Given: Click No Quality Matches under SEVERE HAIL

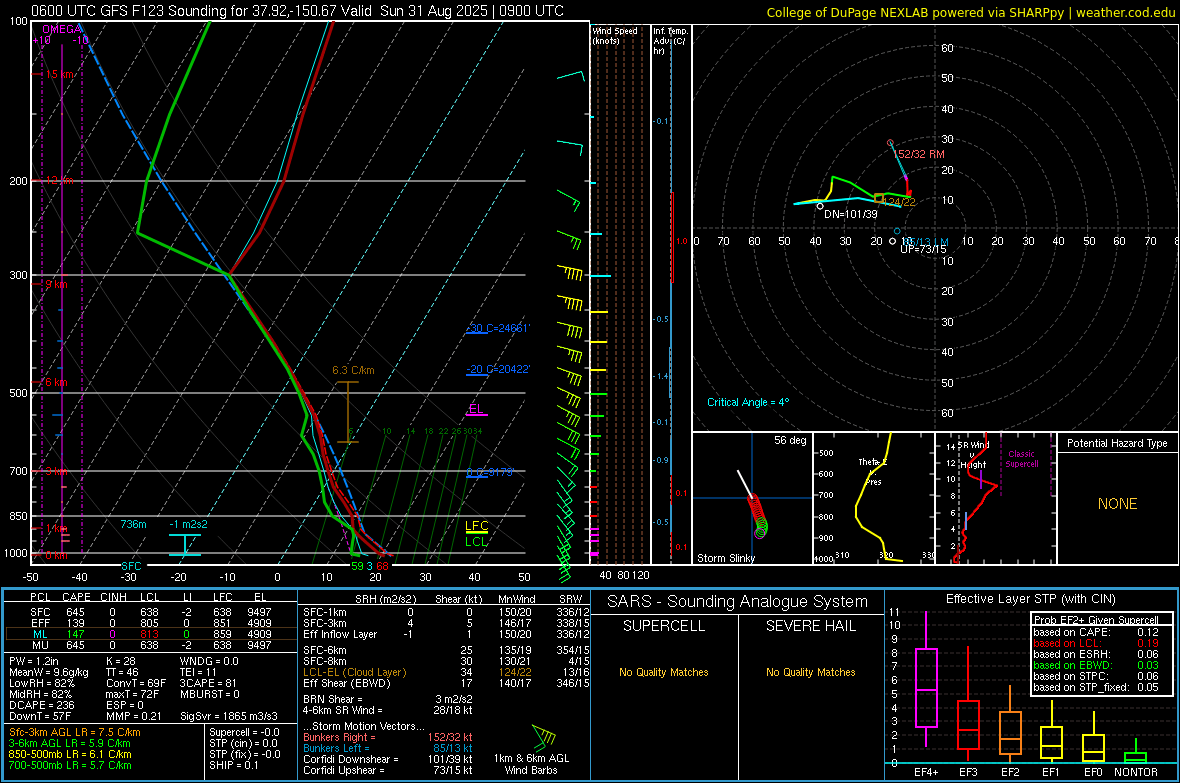Looking at the screenshot, I should [810, 672].
